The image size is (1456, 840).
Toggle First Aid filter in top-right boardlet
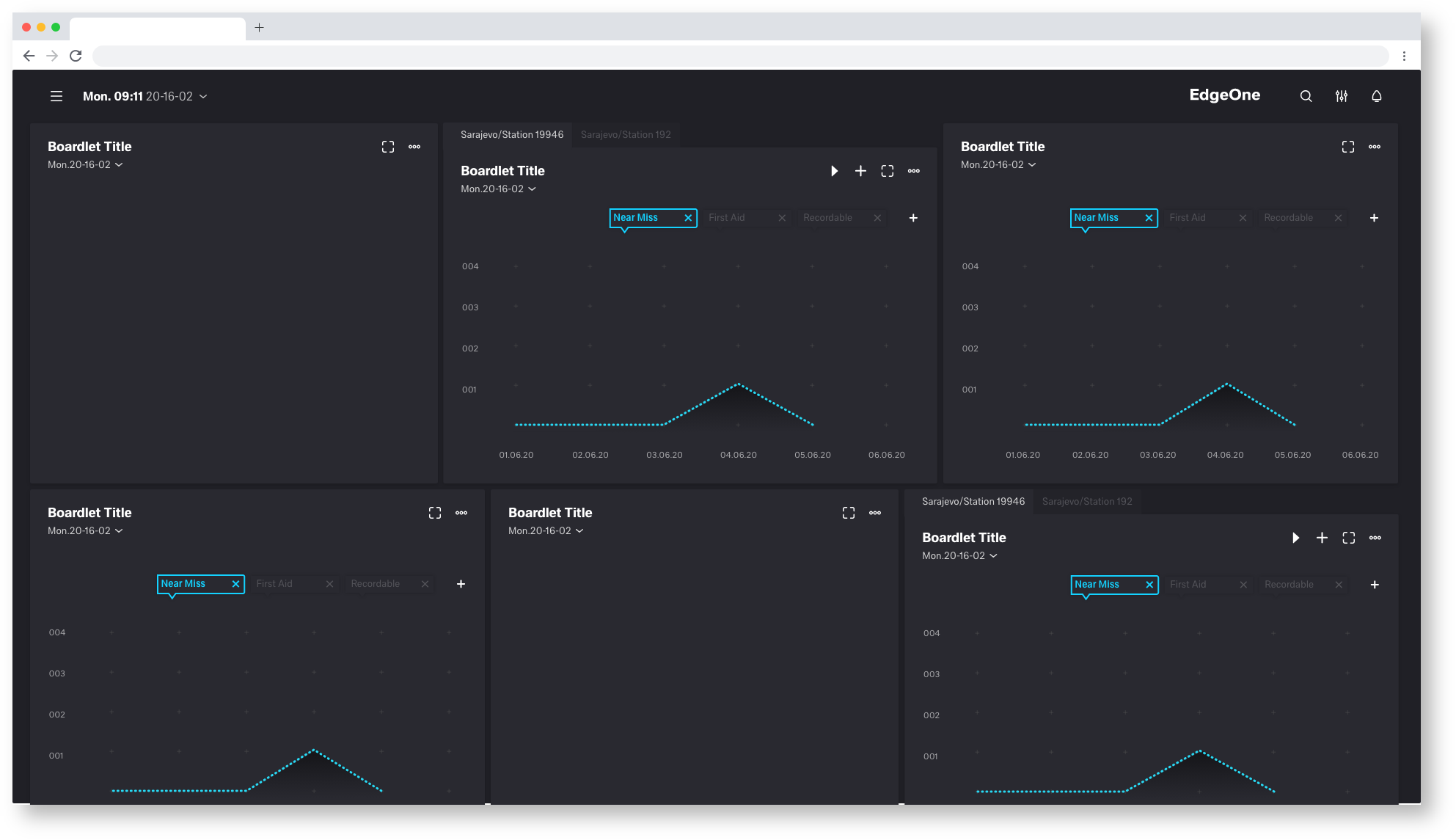coord(1188,218)
